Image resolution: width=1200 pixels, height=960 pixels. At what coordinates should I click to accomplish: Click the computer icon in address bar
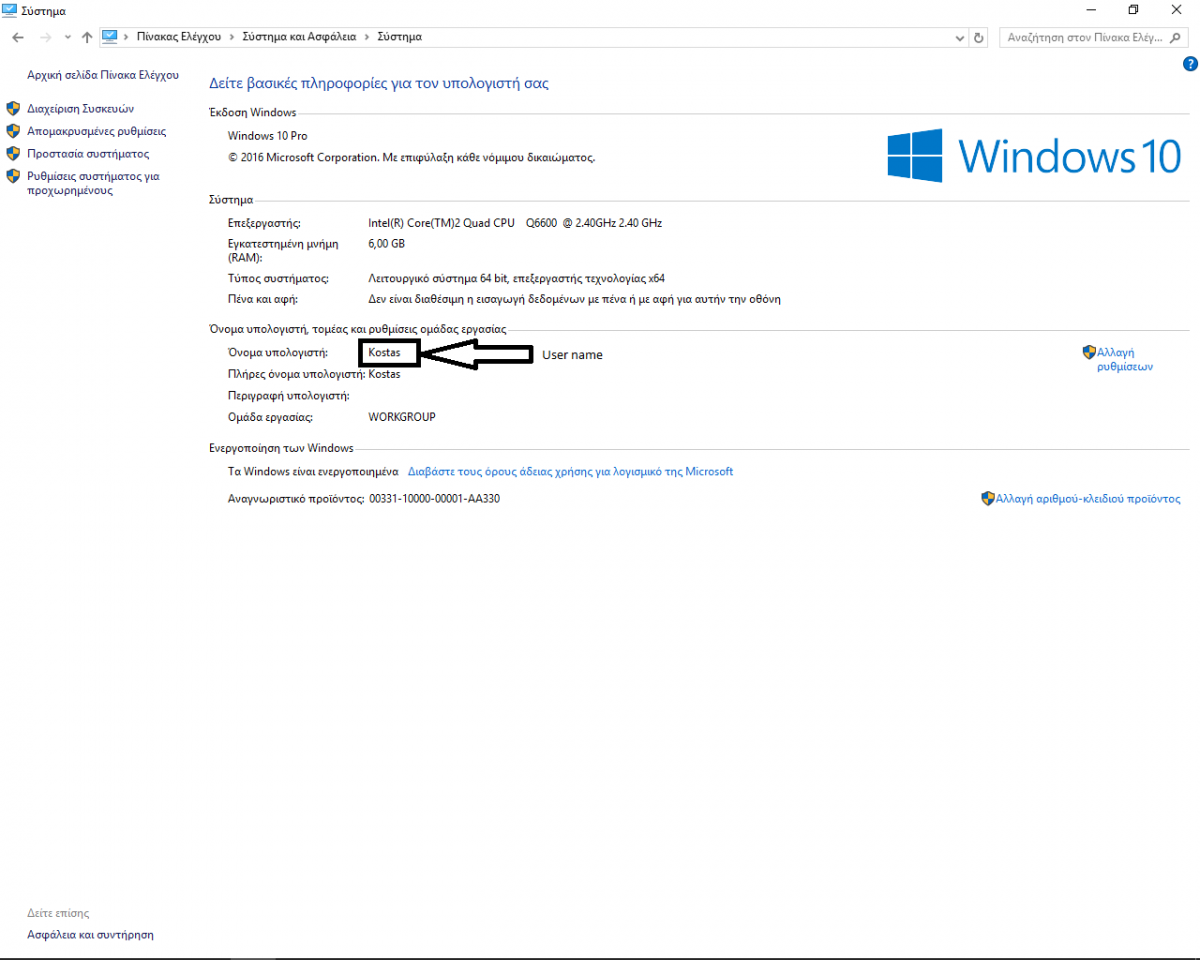(x=110, y=36)
